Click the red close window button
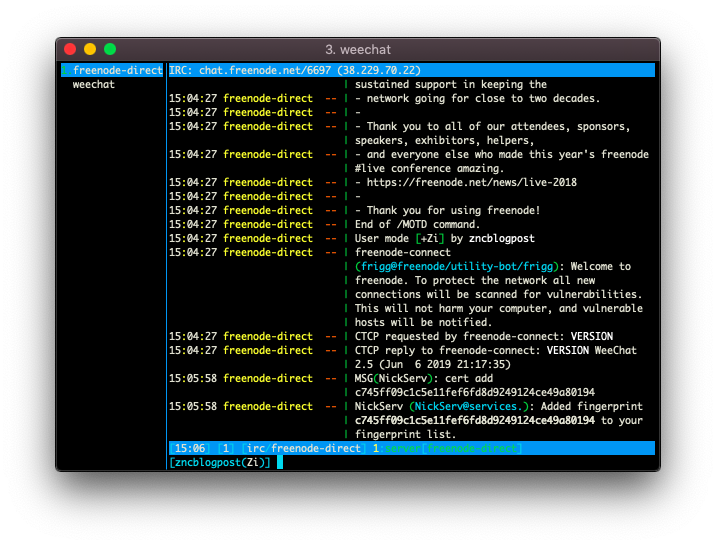This screenshot has width=716, height=545. (x=70, y=49)
